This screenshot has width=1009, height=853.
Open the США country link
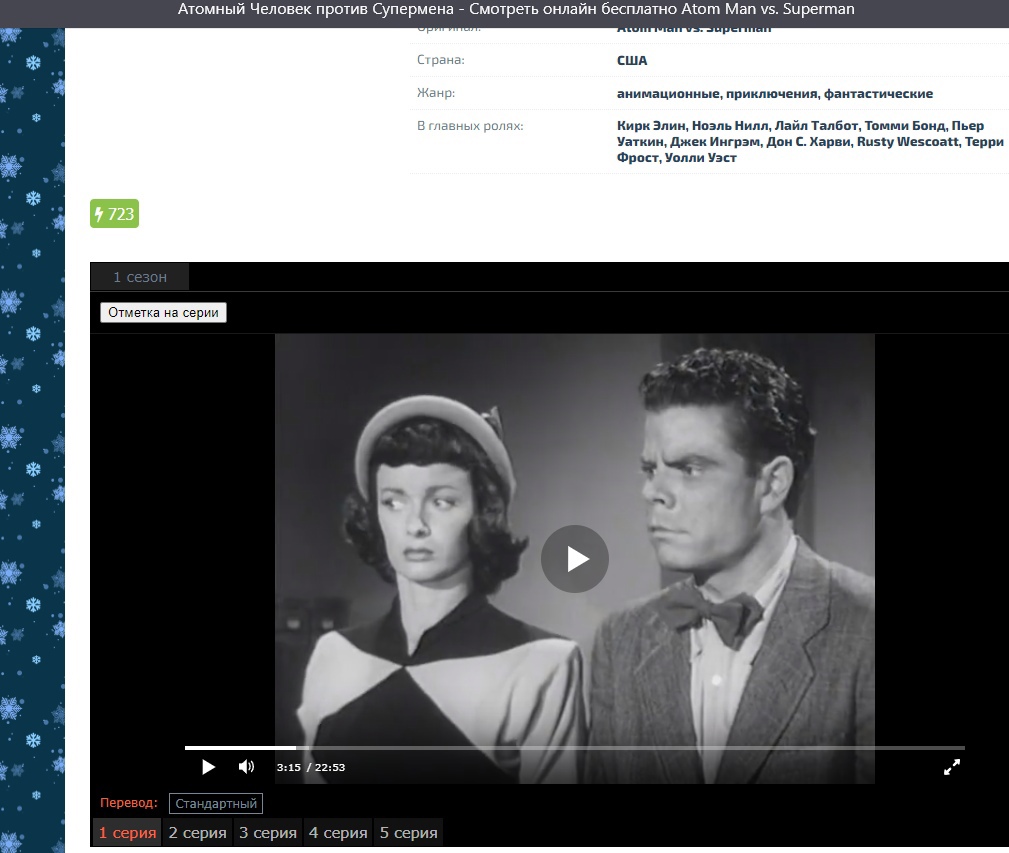tap(632, 60)
